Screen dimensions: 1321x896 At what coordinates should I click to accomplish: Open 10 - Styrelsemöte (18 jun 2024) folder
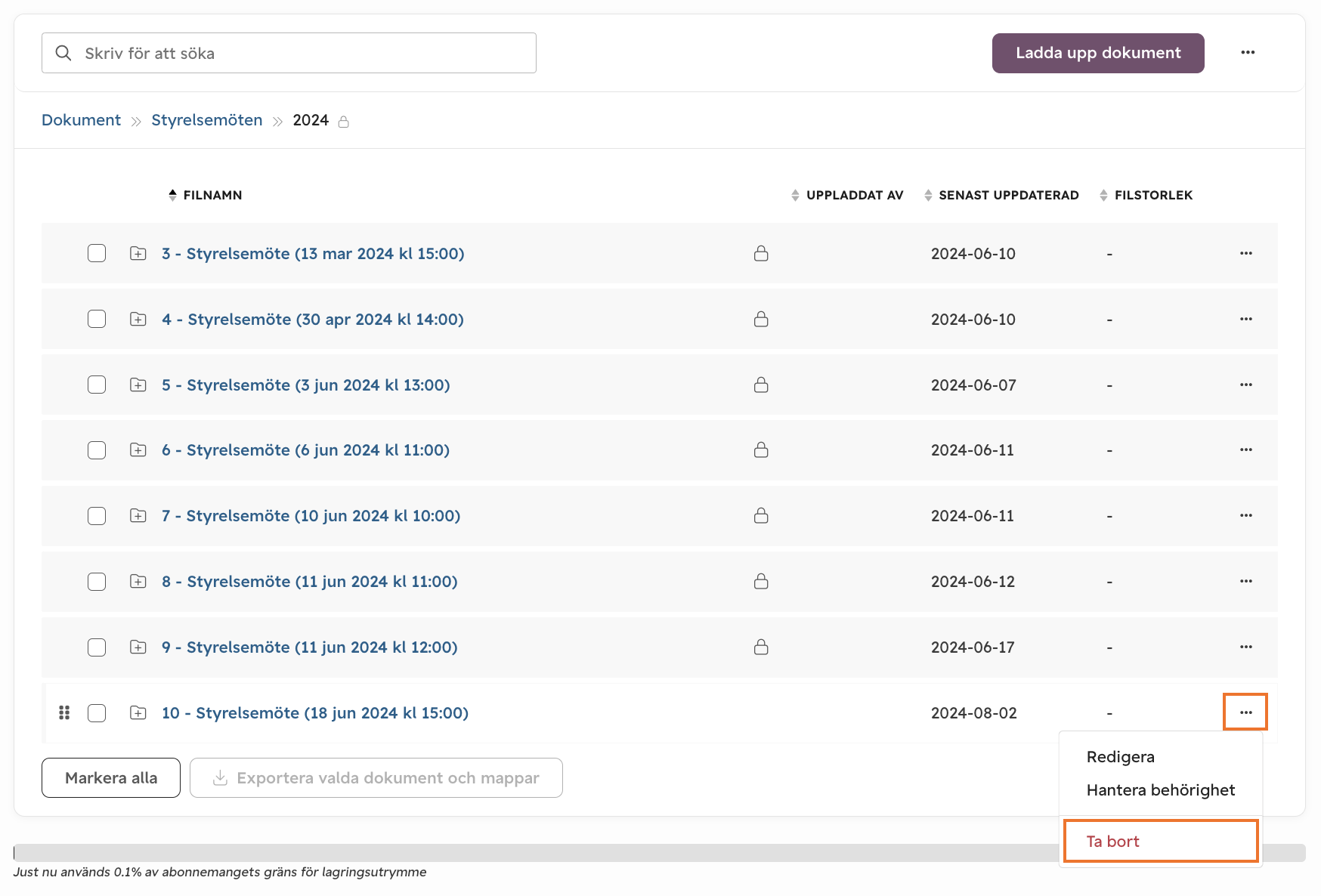[315, 713]
